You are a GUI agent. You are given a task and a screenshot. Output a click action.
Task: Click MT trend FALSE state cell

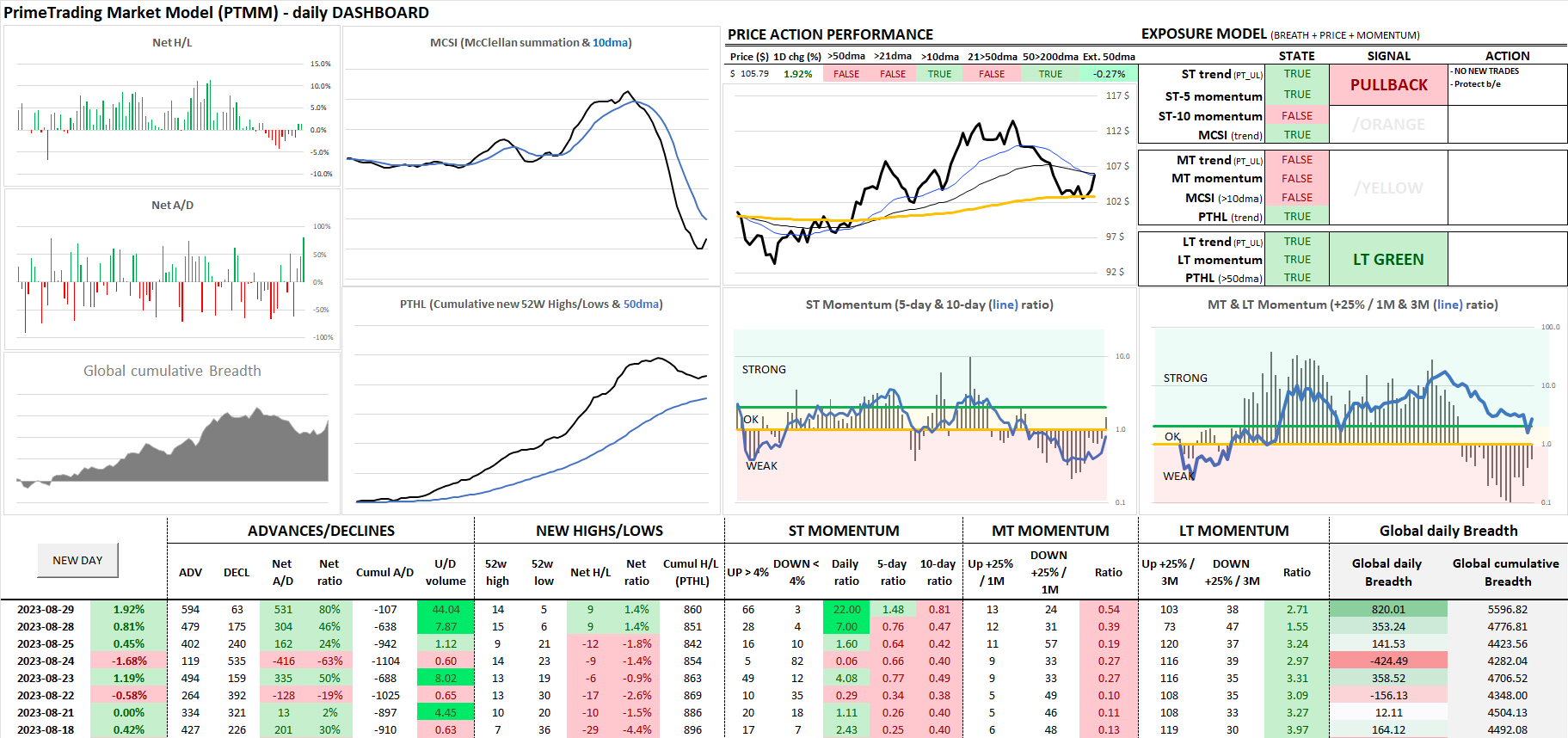(1297, 160)
